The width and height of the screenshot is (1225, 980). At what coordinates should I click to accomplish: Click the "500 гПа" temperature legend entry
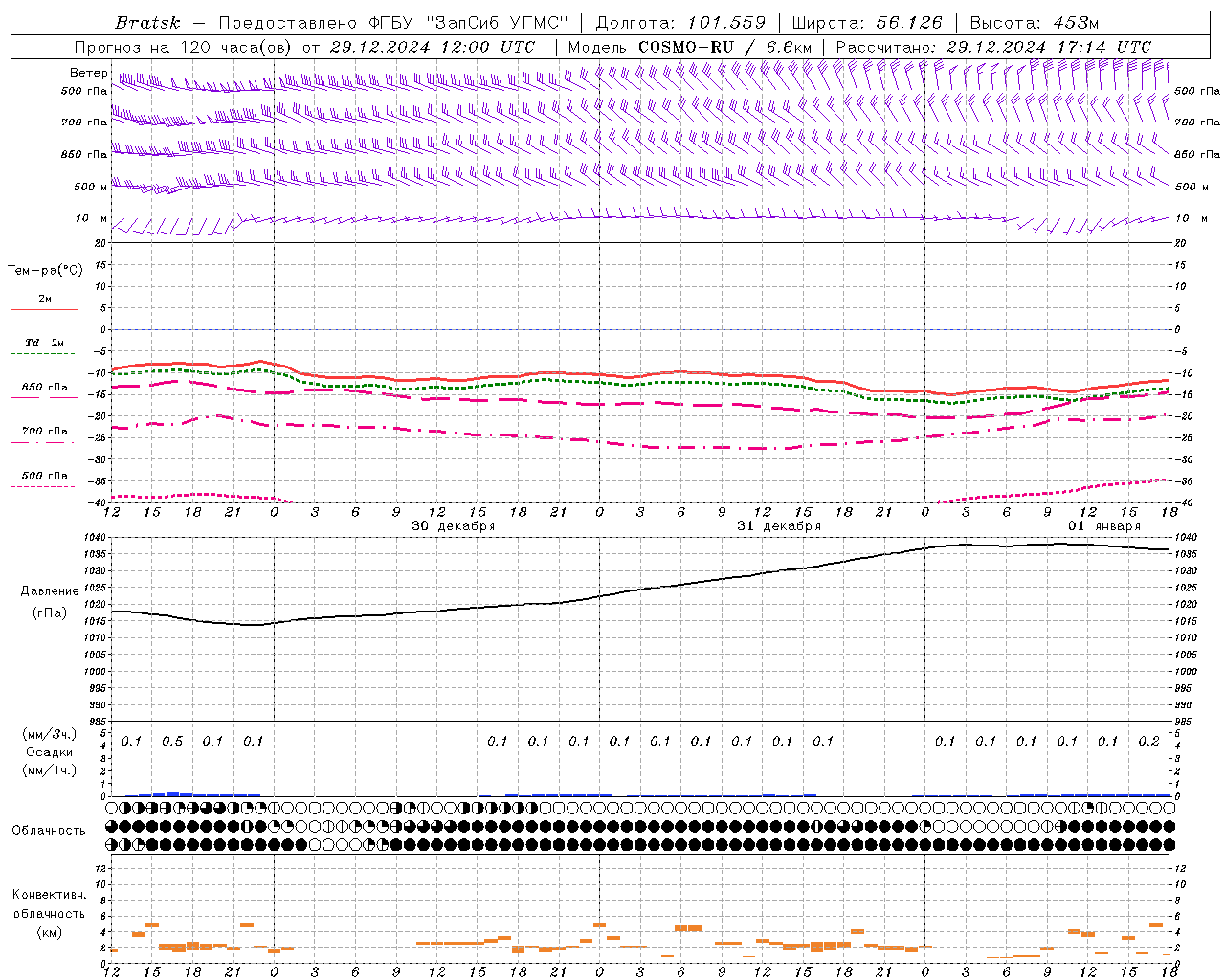[45, 476]
